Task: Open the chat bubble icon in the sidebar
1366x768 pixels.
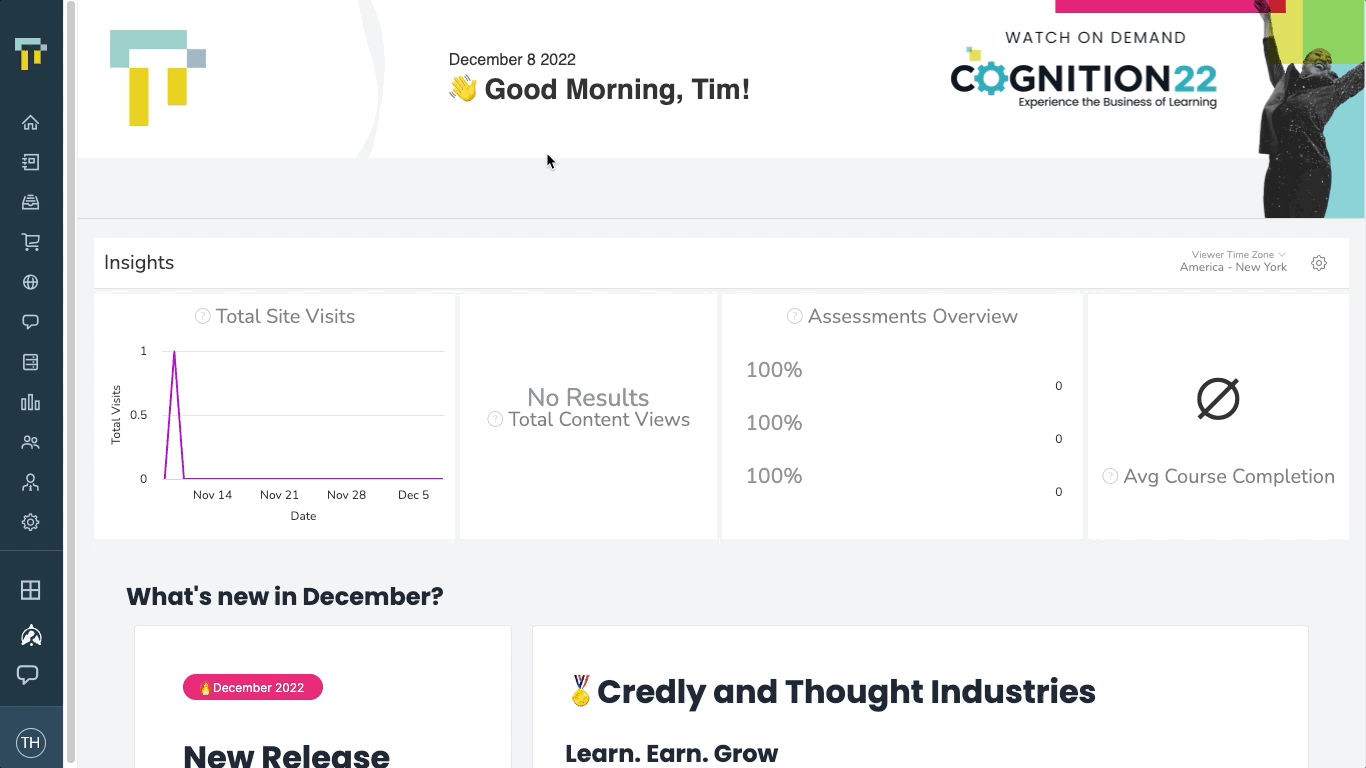Action: 31,321
